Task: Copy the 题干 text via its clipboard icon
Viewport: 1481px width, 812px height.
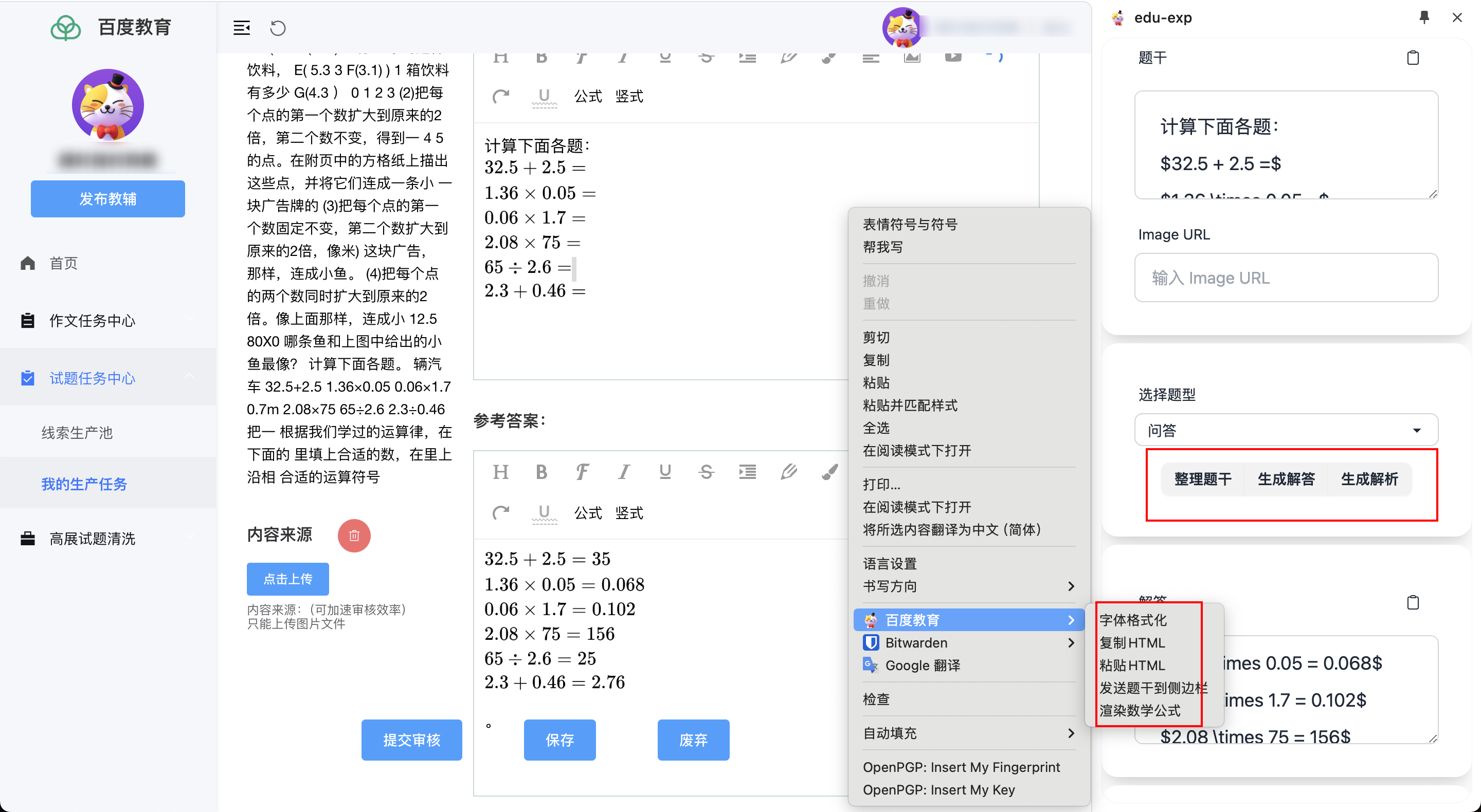Action: [x=1413, y=57]
